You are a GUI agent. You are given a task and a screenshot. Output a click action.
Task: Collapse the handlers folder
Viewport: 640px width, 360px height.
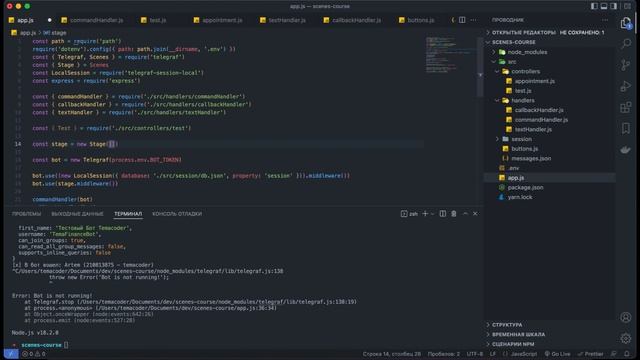tap(522, 100)
